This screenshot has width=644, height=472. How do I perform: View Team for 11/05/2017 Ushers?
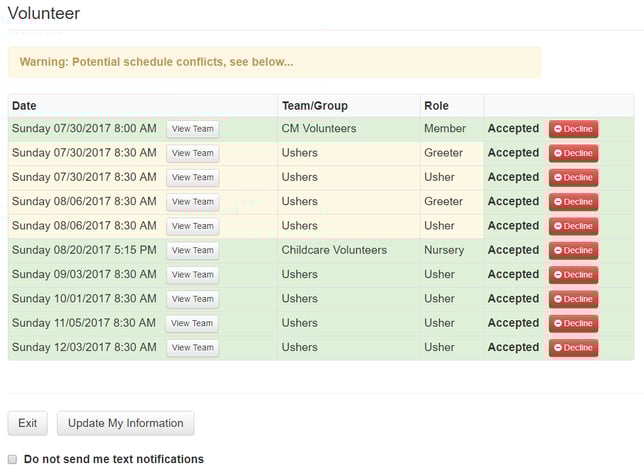(192, 323)
